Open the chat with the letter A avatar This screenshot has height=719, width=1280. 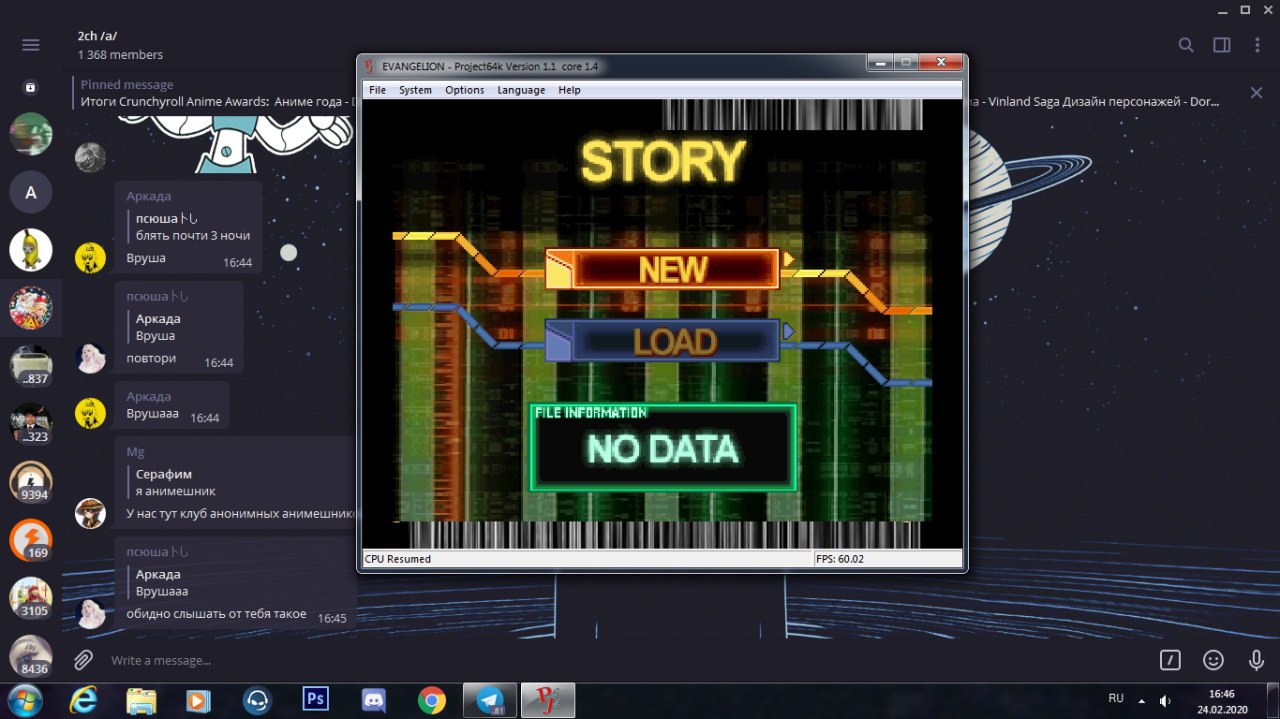coord(31,192)
